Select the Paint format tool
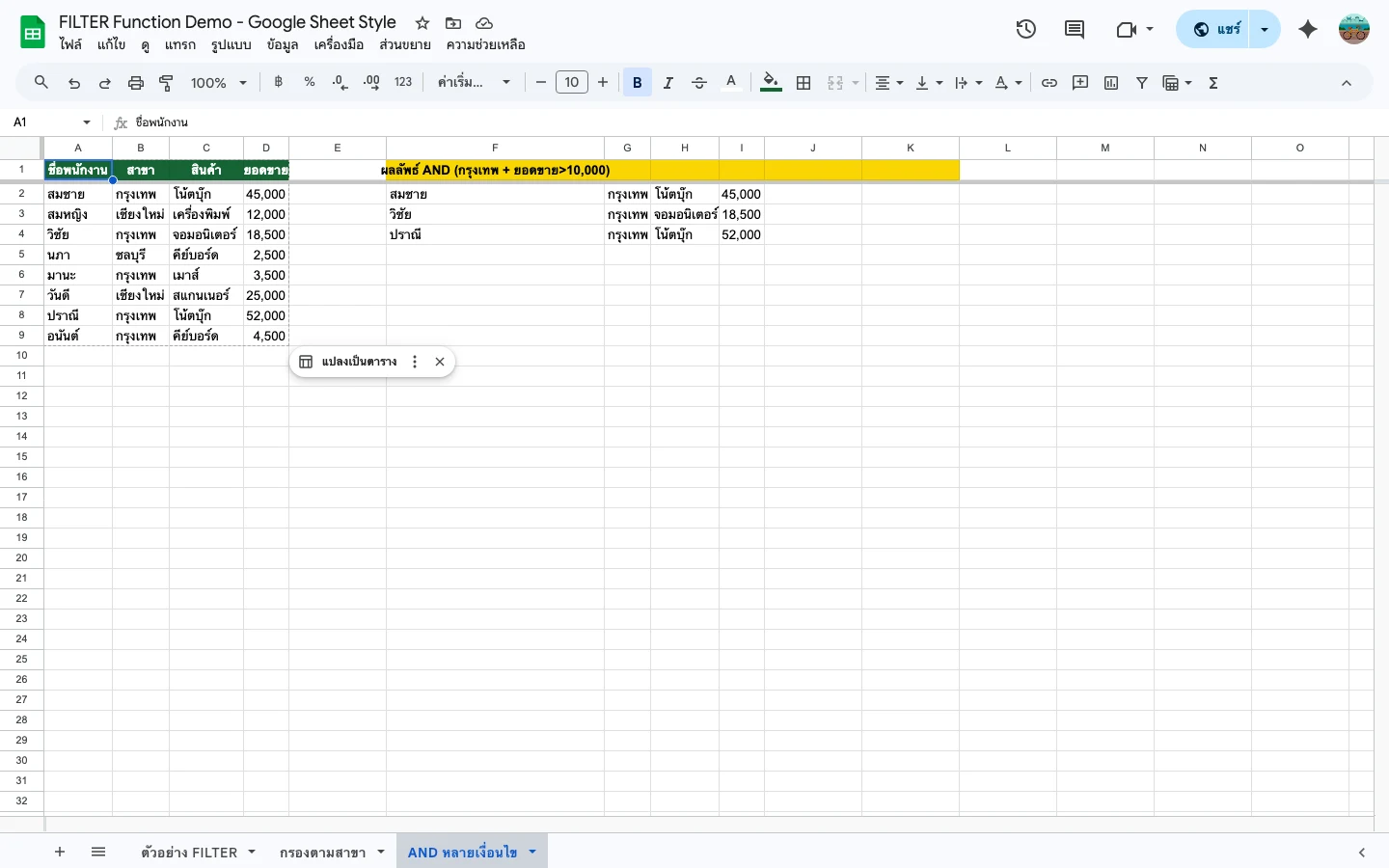Image resolution: width=1389 pixels, height=868 pixels. coord(166,83)
